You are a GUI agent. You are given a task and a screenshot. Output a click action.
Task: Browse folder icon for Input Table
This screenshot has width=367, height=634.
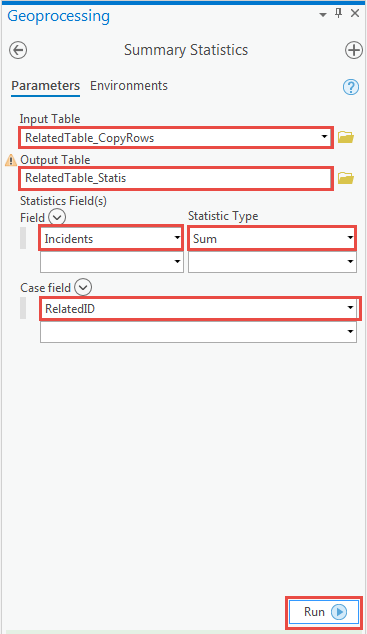coord(346,137)
